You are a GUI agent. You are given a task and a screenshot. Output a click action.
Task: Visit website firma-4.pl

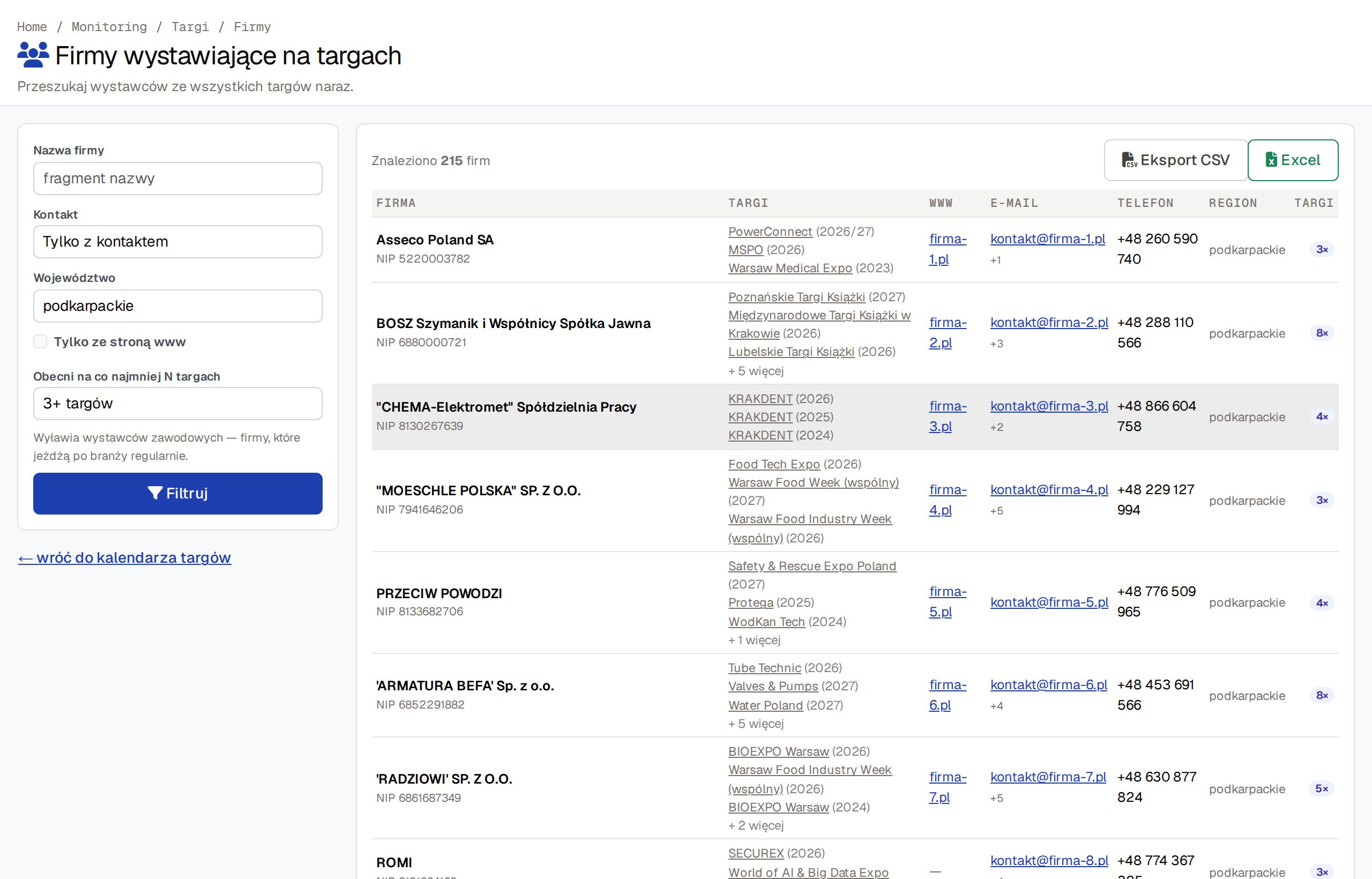pyautogui.click(x=948, y=500)
